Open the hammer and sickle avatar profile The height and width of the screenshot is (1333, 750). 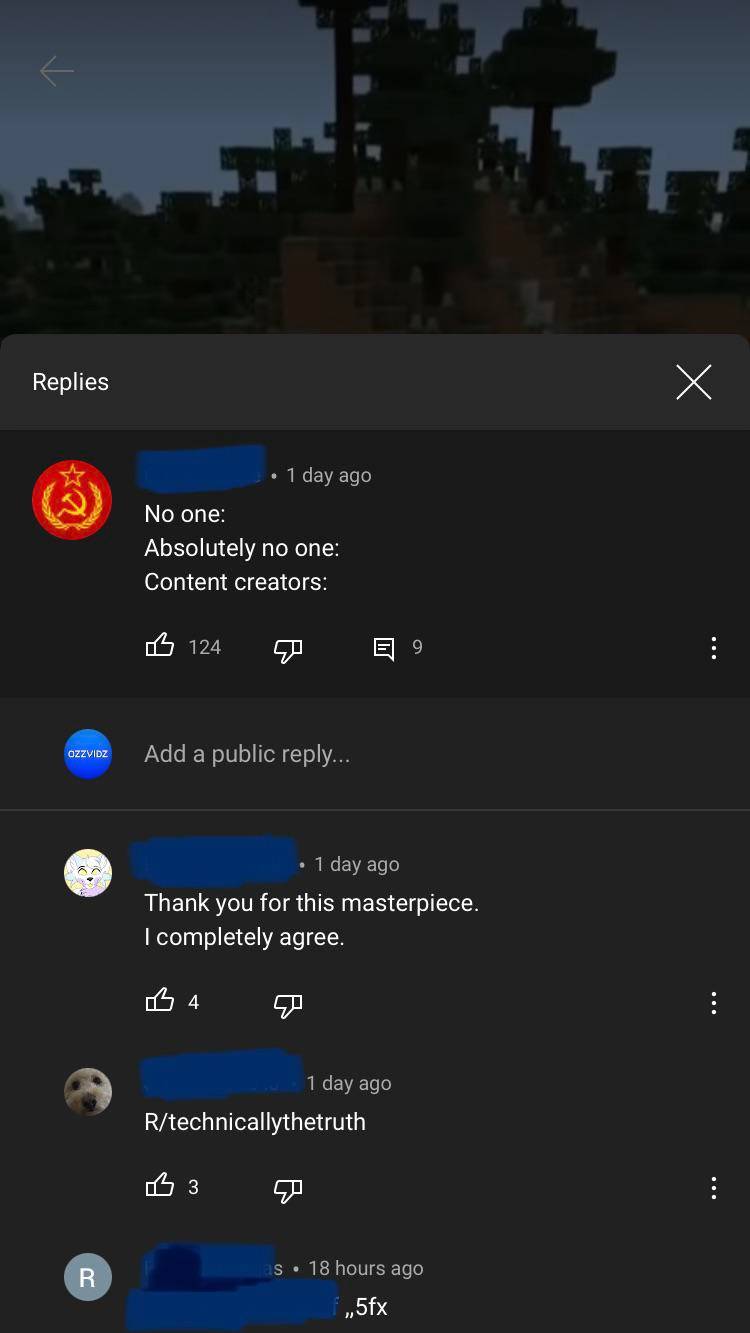(x=72, y=500)
